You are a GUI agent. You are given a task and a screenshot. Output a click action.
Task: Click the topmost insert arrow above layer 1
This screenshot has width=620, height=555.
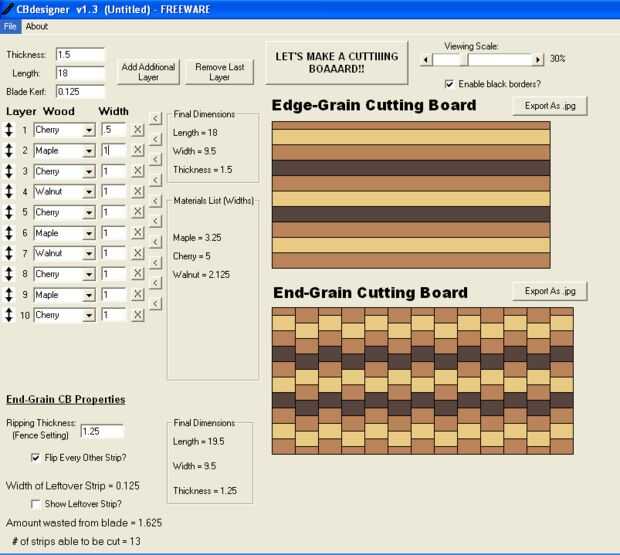(156, 118)
